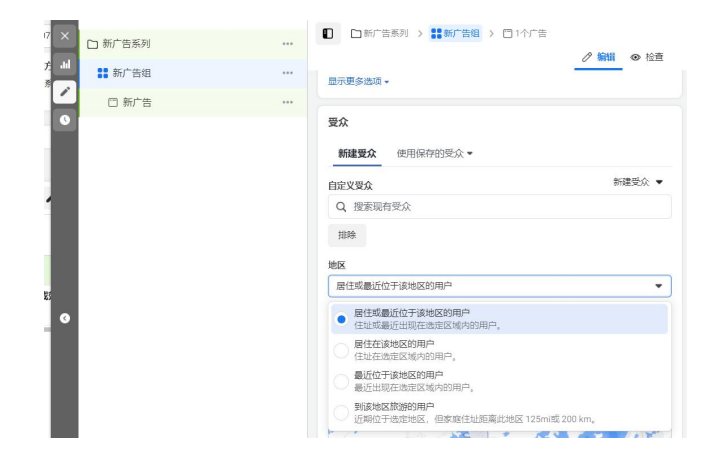Choose 到该地区旅游的用户 radio option
This screenshot has width=727, height=461.
[x=342, y=412]
